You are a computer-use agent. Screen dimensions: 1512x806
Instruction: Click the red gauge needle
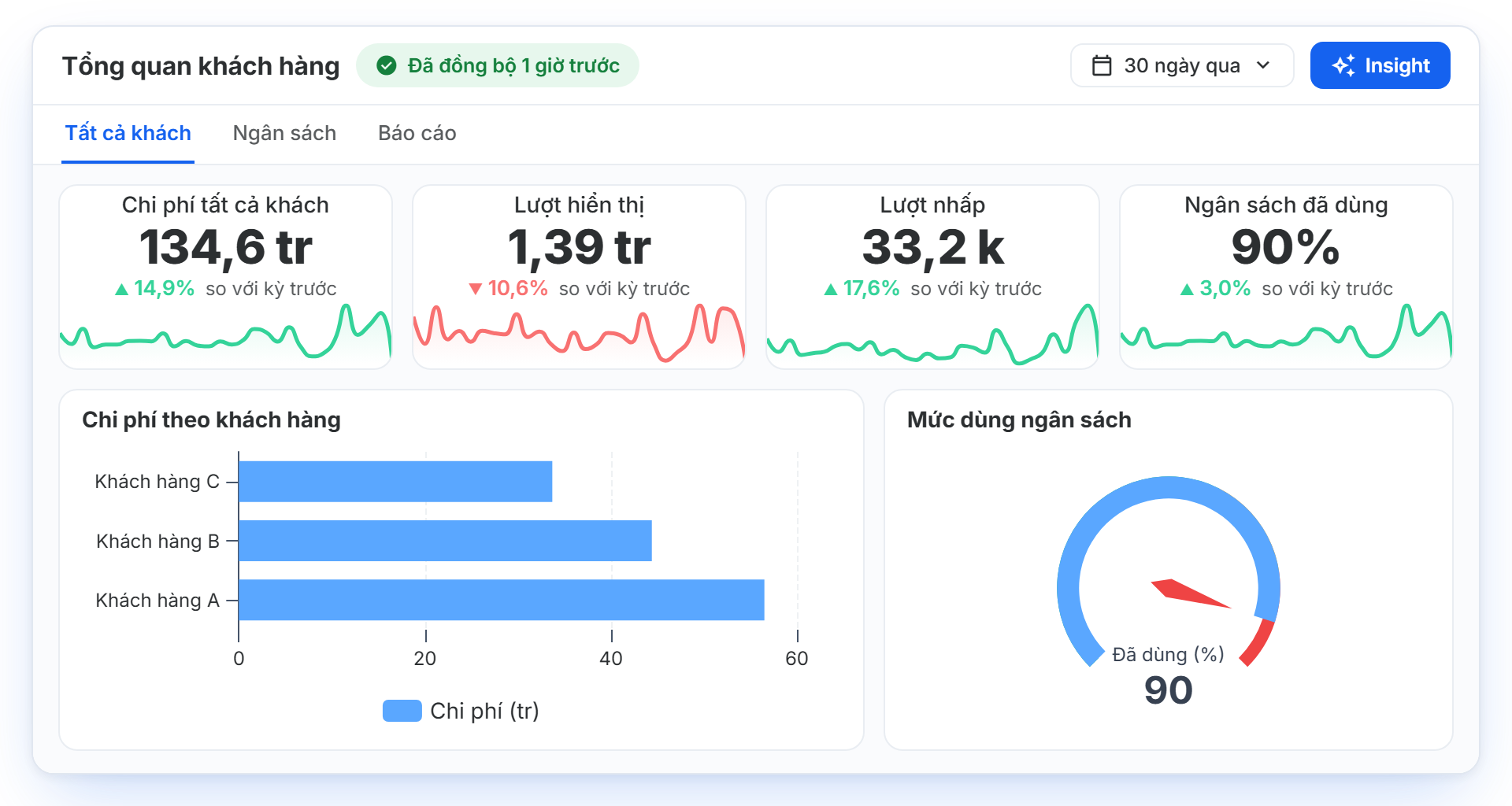coord(1191,593)
